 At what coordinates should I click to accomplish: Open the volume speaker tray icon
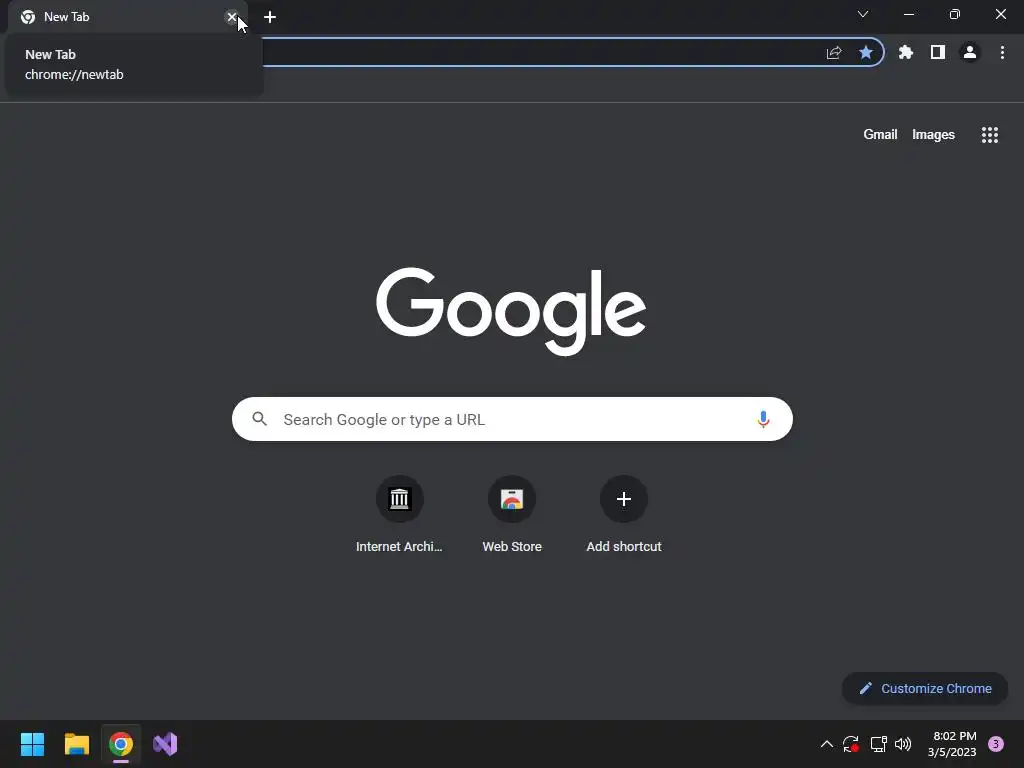point(903,744)
